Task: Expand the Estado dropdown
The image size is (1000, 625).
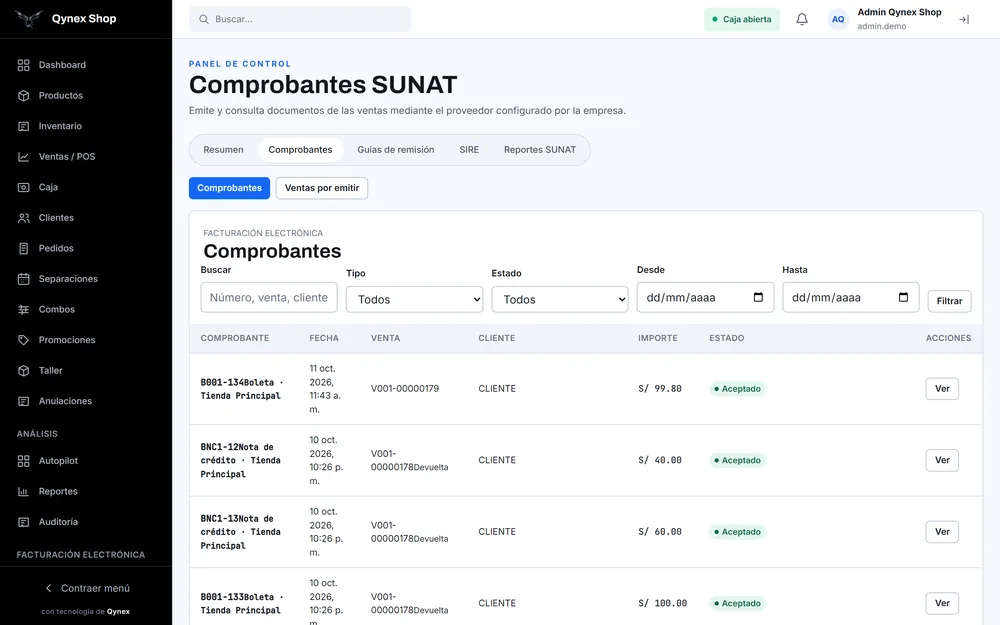Action: 560,300
